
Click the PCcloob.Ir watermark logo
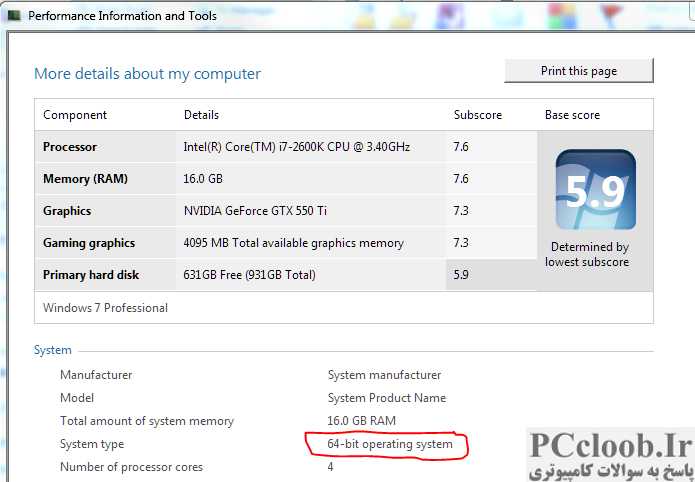[611, 455]
